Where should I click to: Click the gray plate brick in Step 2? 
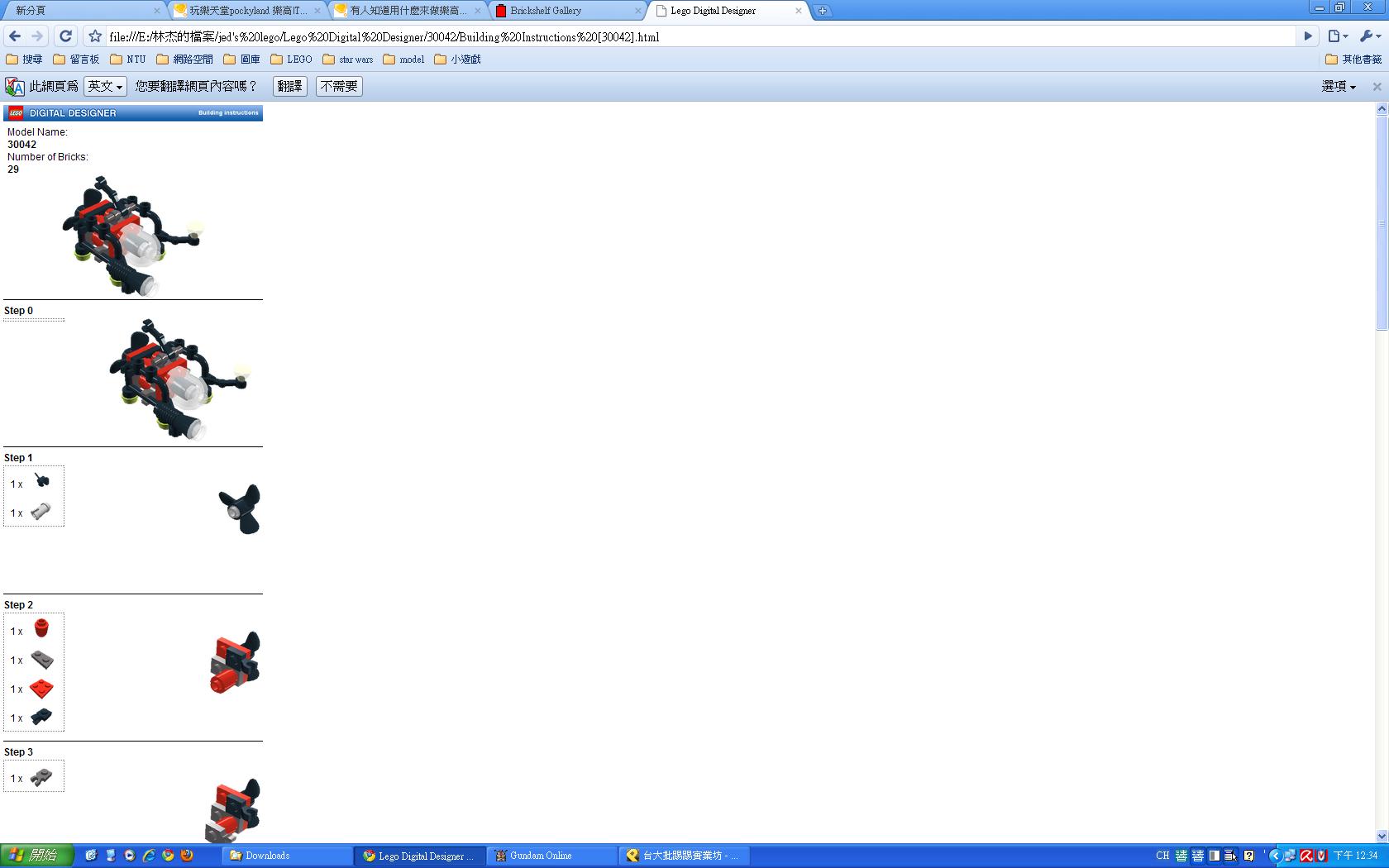[x=41, y=660]
